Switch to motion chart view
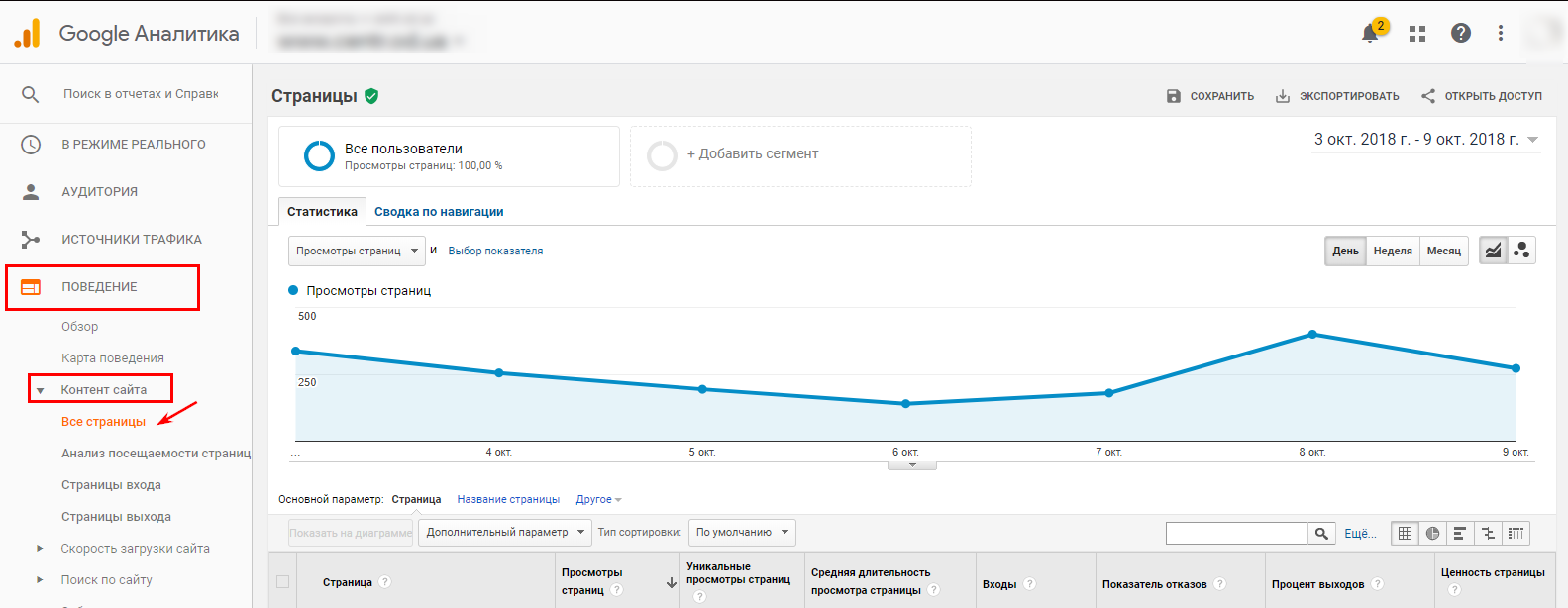This screenshot has height=608, width=1568. 1521,251
